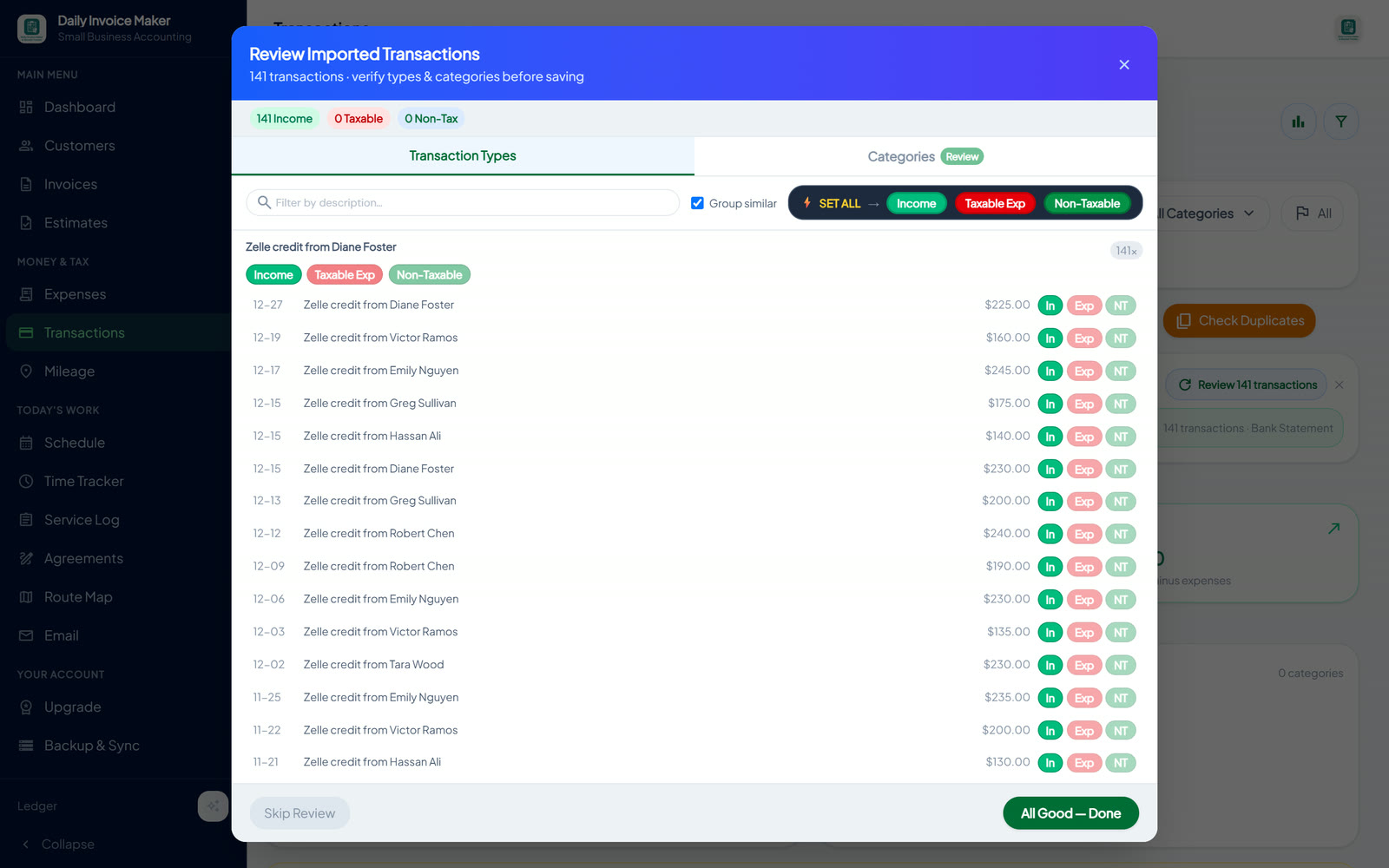Click Daily Invoice Maker logo
This screenshot has height=868, width=1389.
(32, 29)
